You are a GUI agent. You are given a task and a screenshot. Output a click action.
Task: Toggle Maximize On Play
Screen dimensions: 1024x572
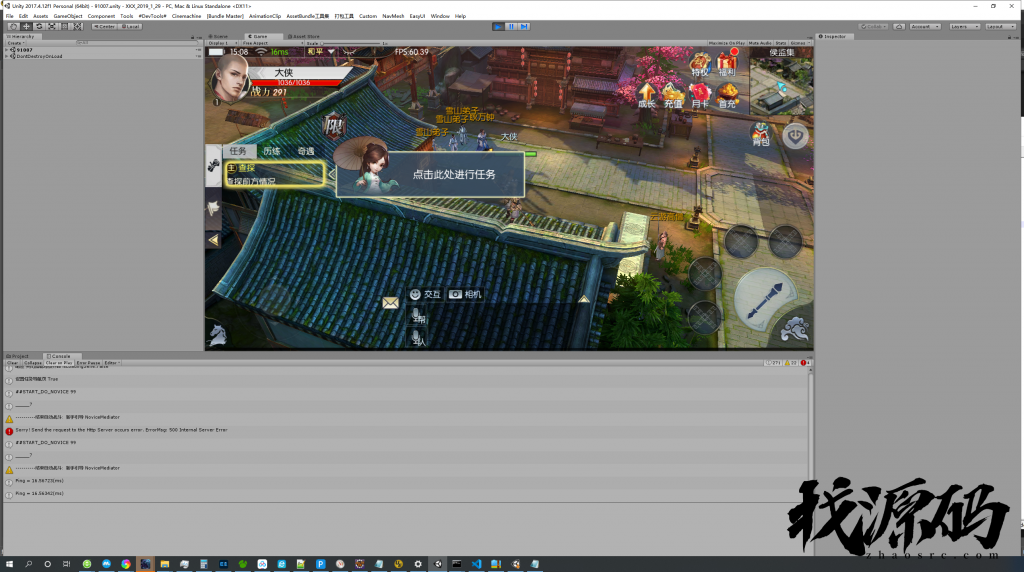point(727,43)
